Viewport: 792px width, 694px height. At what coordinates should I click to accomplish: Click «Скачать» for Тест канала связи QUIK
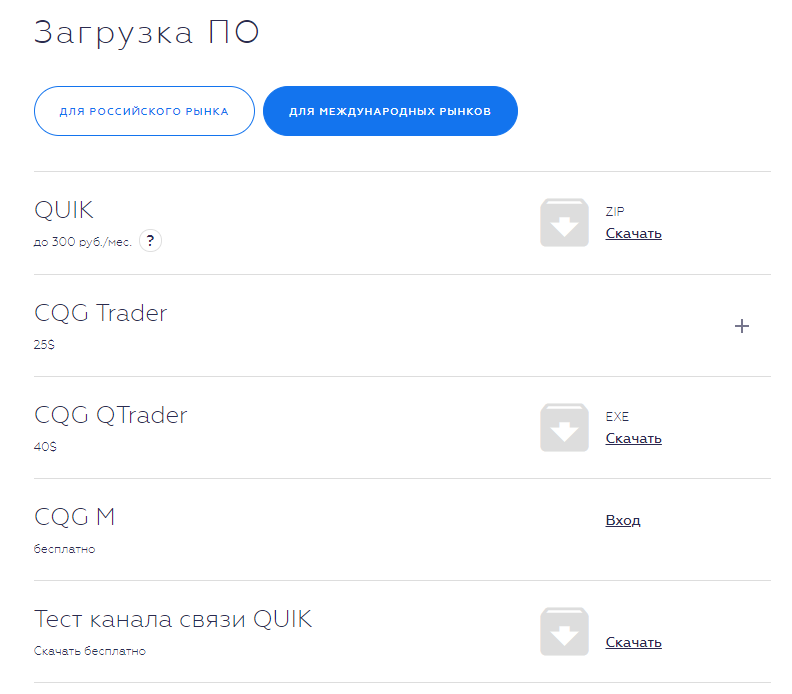(x=633, y=642)
